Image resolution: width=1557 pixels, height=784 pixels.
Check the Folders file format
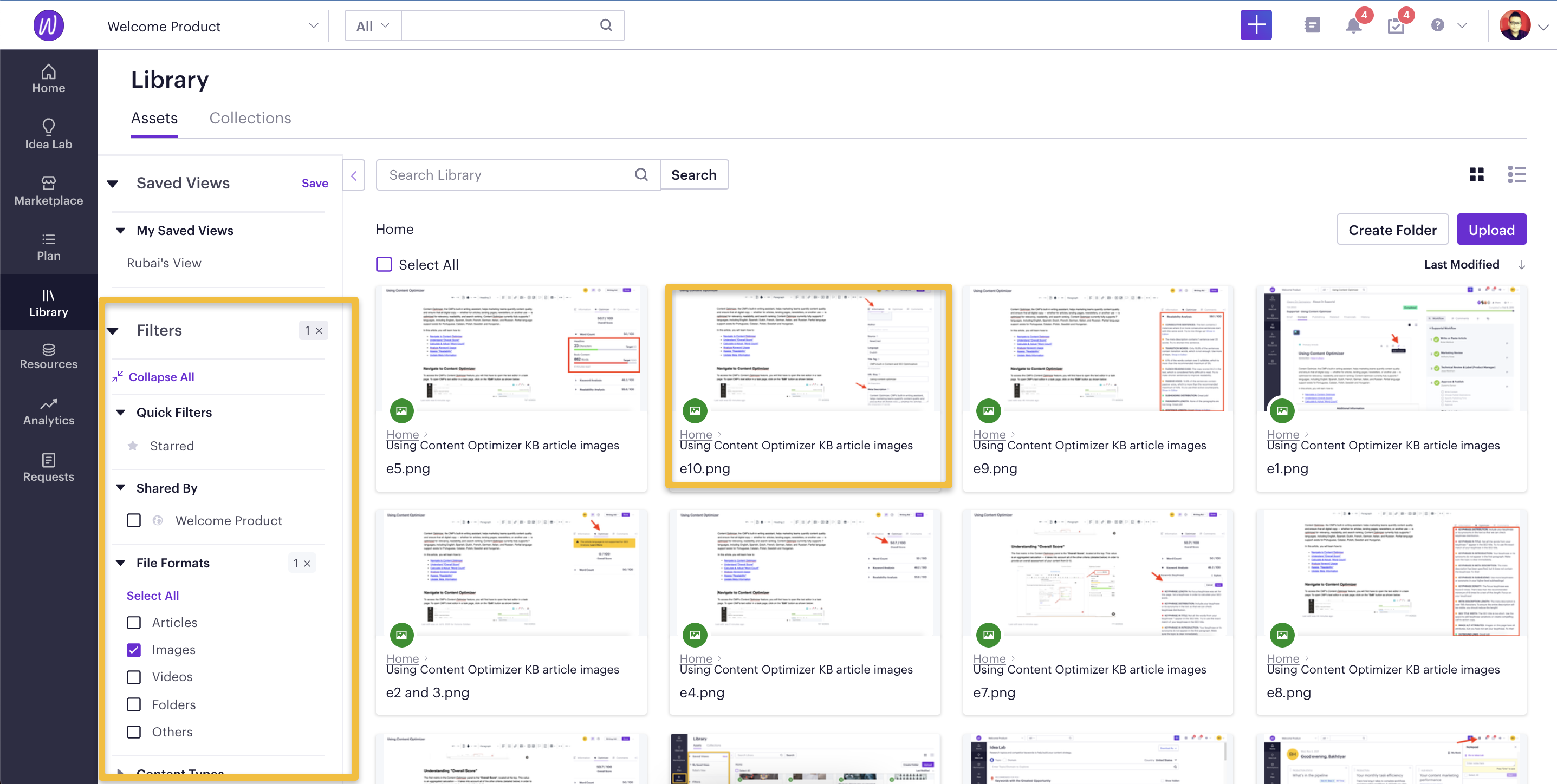click(134, 704)
